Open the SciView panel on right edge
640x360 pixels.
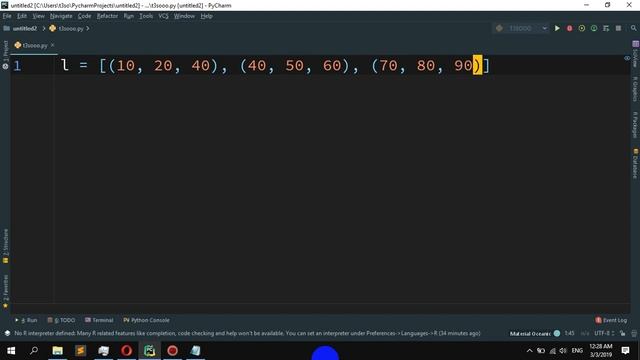635,54
